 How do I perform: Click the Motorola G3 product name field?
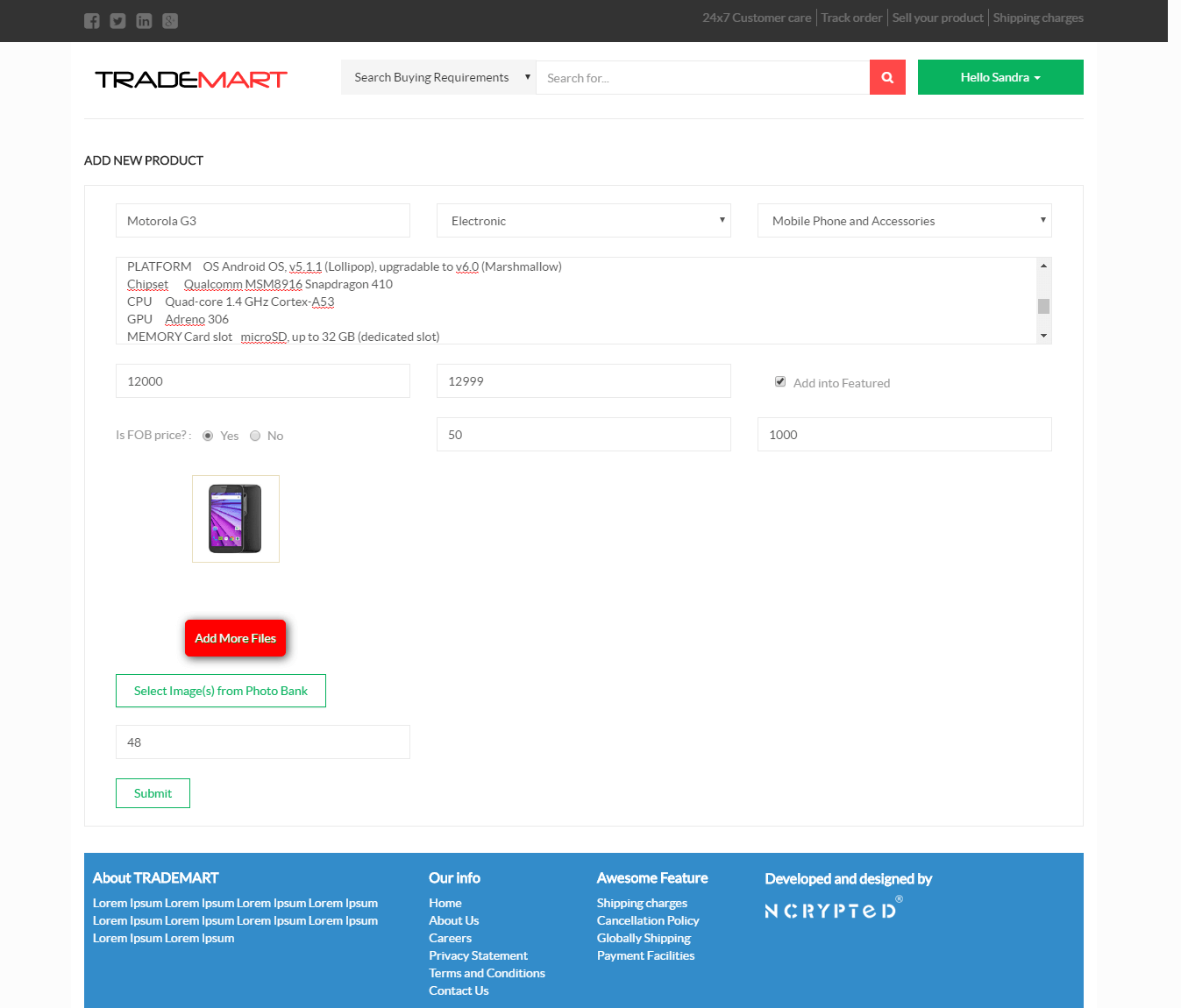pyautogui.click(x=263, y=221)
